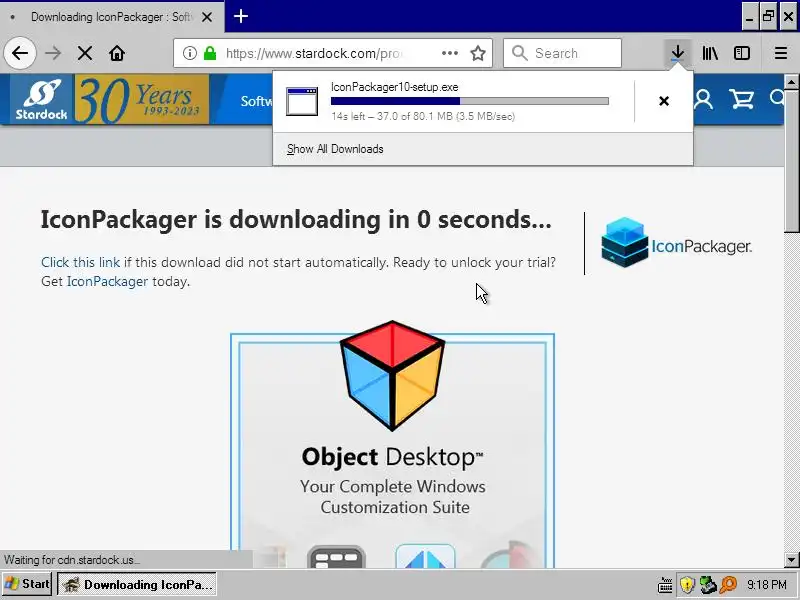Click the network computers tray icon

click(x=708, y=585)
